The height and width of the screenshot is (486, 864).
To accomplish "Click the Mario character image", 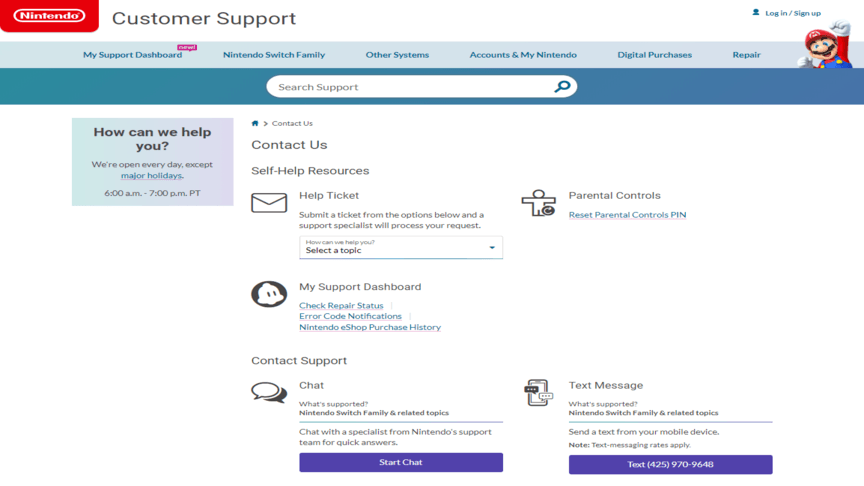I will point(825,44).
